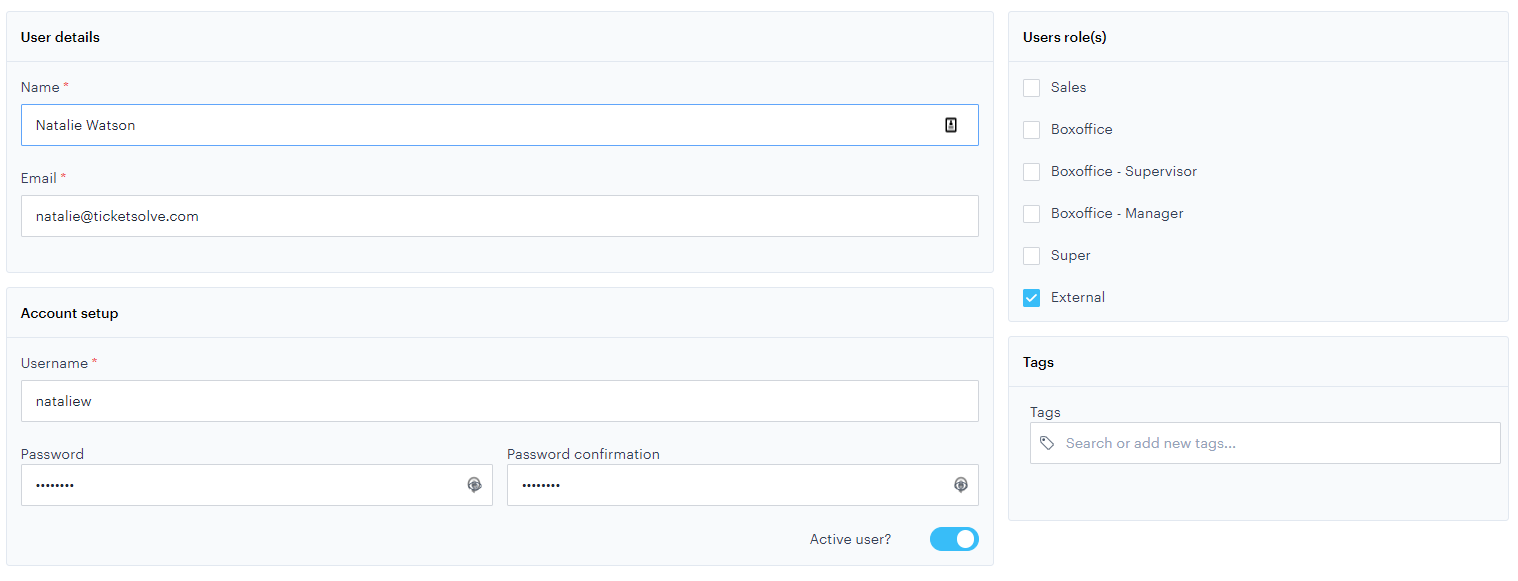Image resolution: width=1518 pixels, height=581 pixels.
Task: Check the Super role checkbox
Action: (1031, 255)
